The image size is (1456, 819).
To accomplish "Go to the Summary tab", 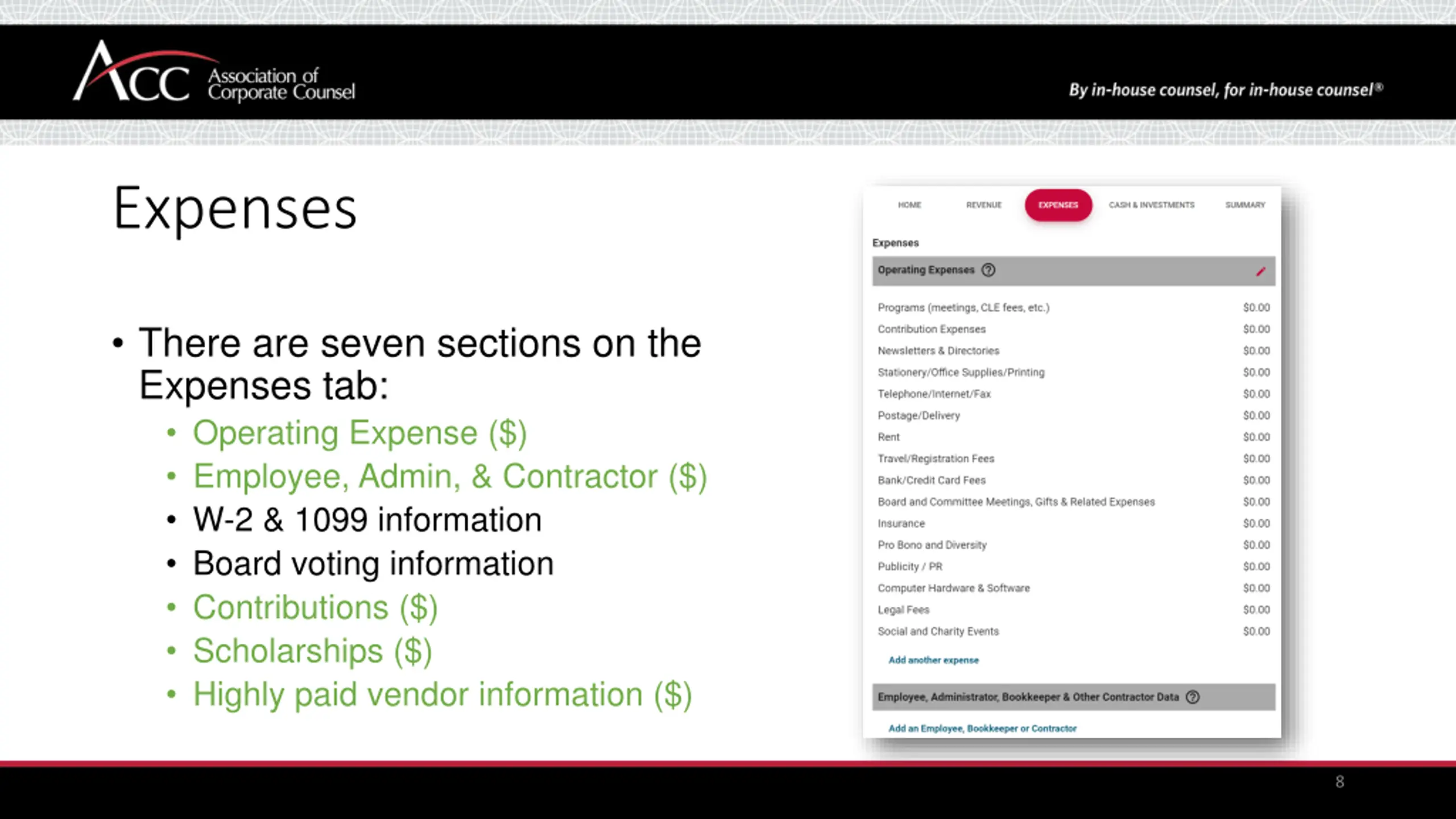I will 1244,205.
